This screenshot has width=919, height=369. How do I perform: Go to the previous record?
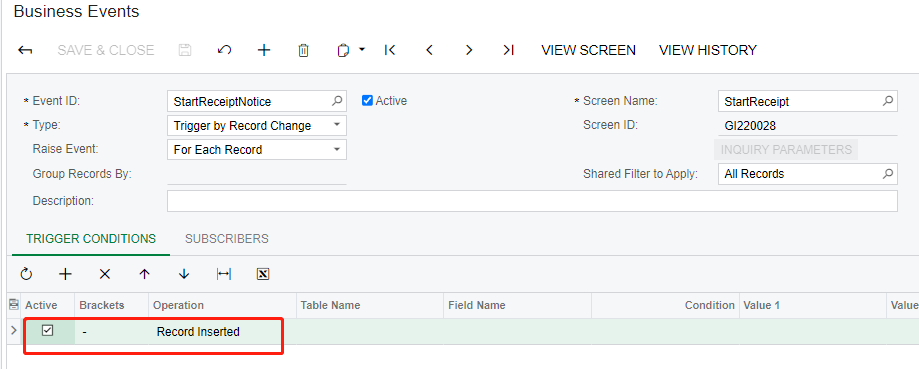point(429,50)
